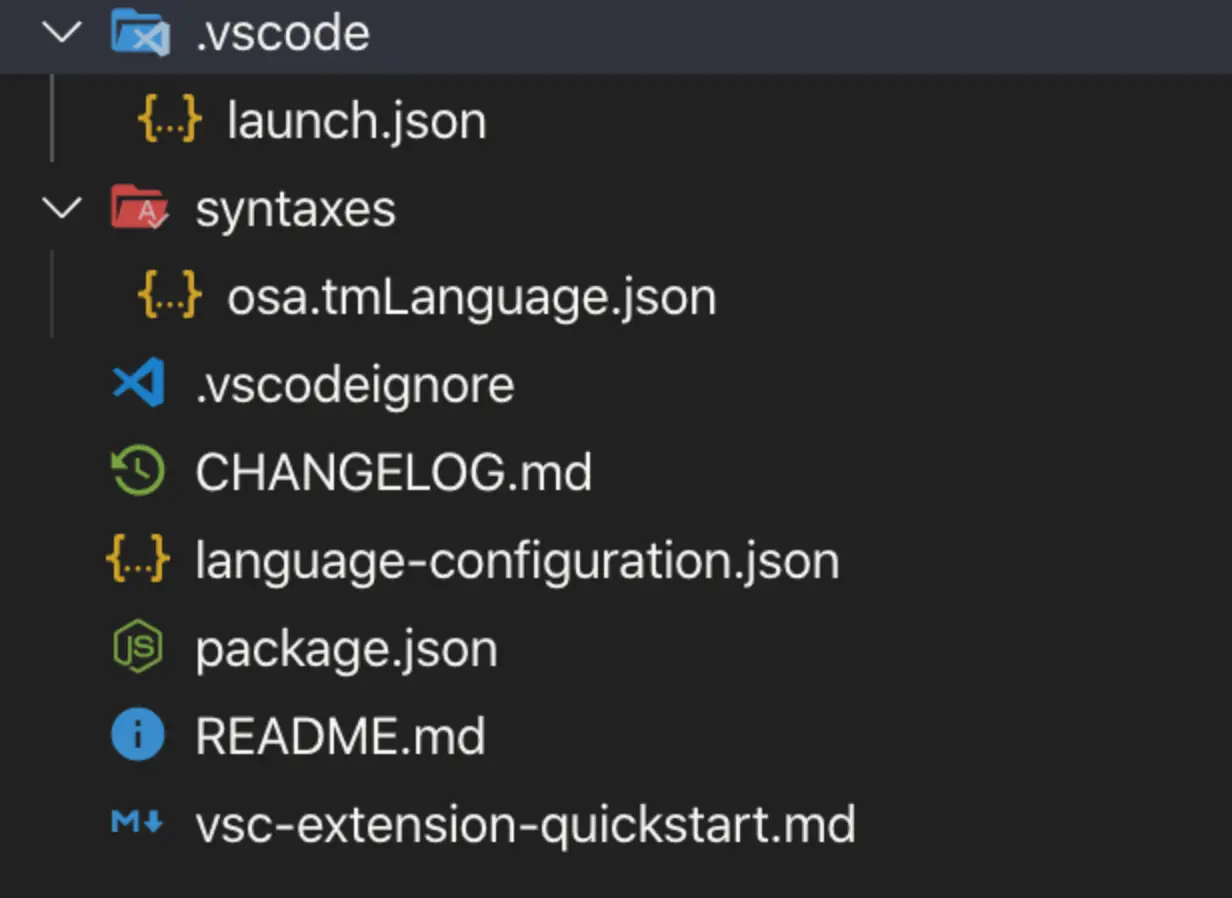Open the .vscodeignore file
Viewport: 1232px width, 898px height.
[355, 386]
